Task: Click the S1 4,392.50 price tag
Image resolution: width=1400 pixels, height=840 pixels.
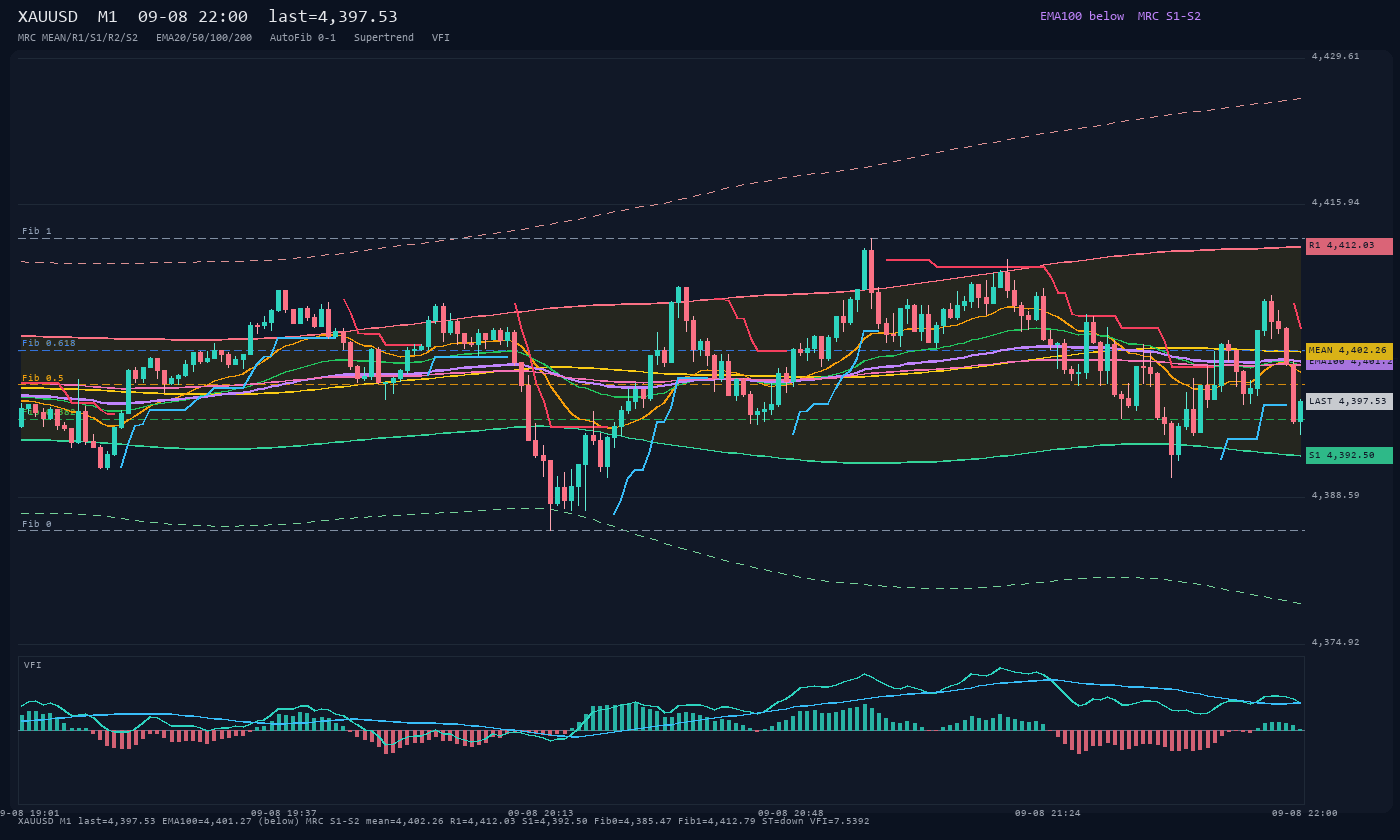Action: pos(1349,455)
